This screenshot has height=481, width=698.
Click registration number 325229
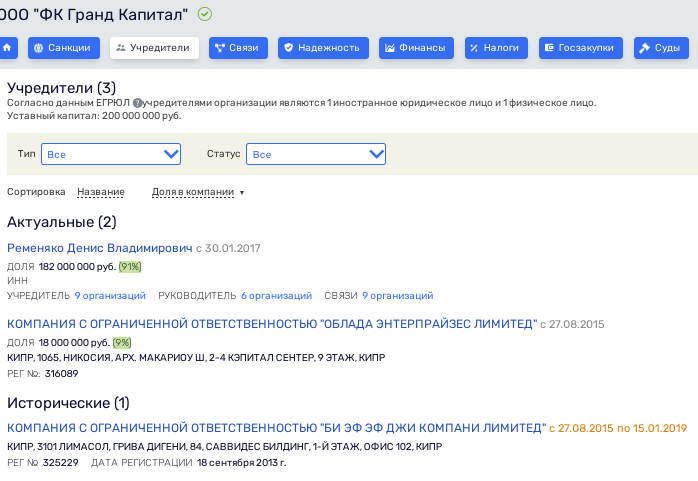click(61, 463)
